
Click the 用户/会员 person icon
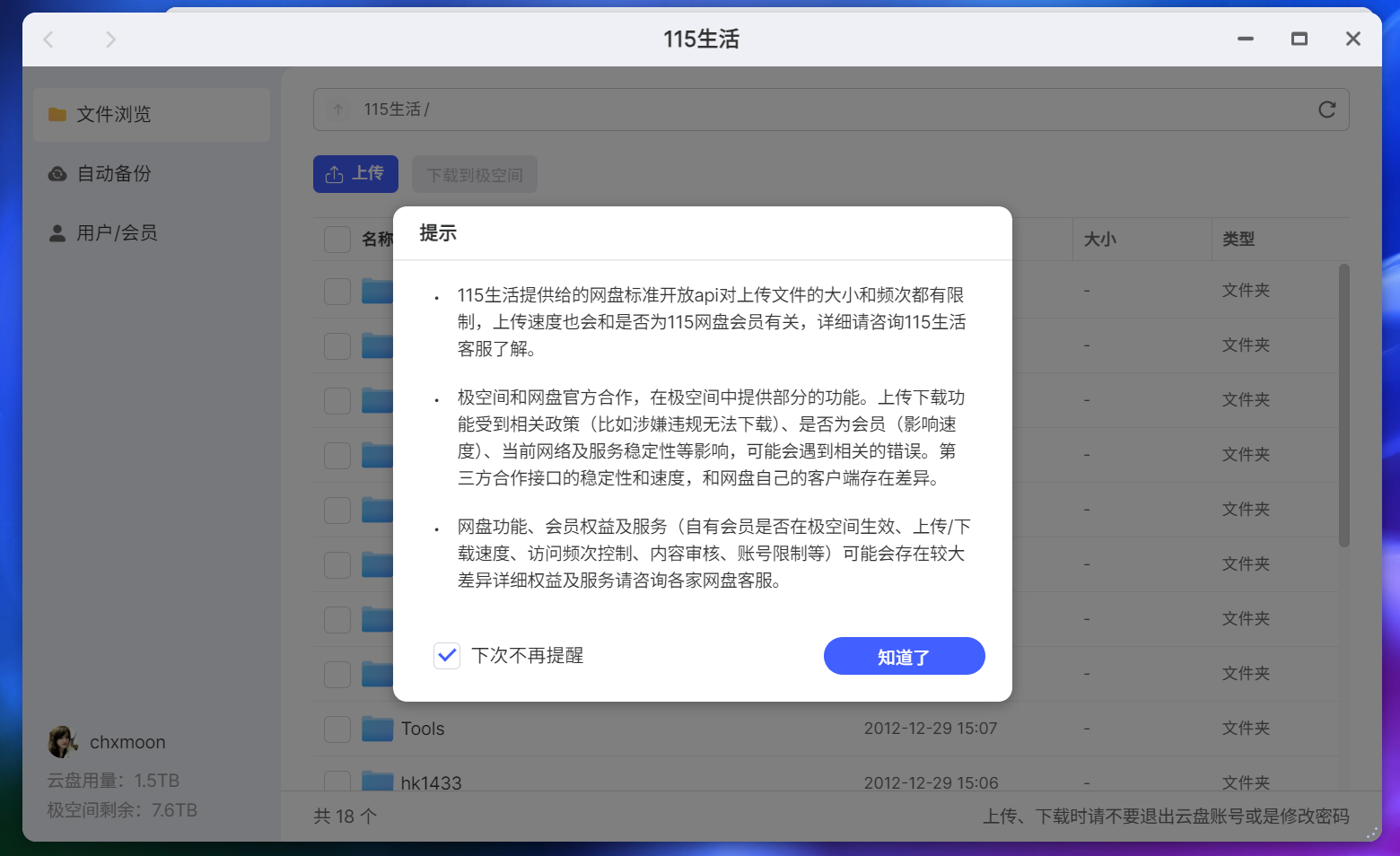coord(57,232)
